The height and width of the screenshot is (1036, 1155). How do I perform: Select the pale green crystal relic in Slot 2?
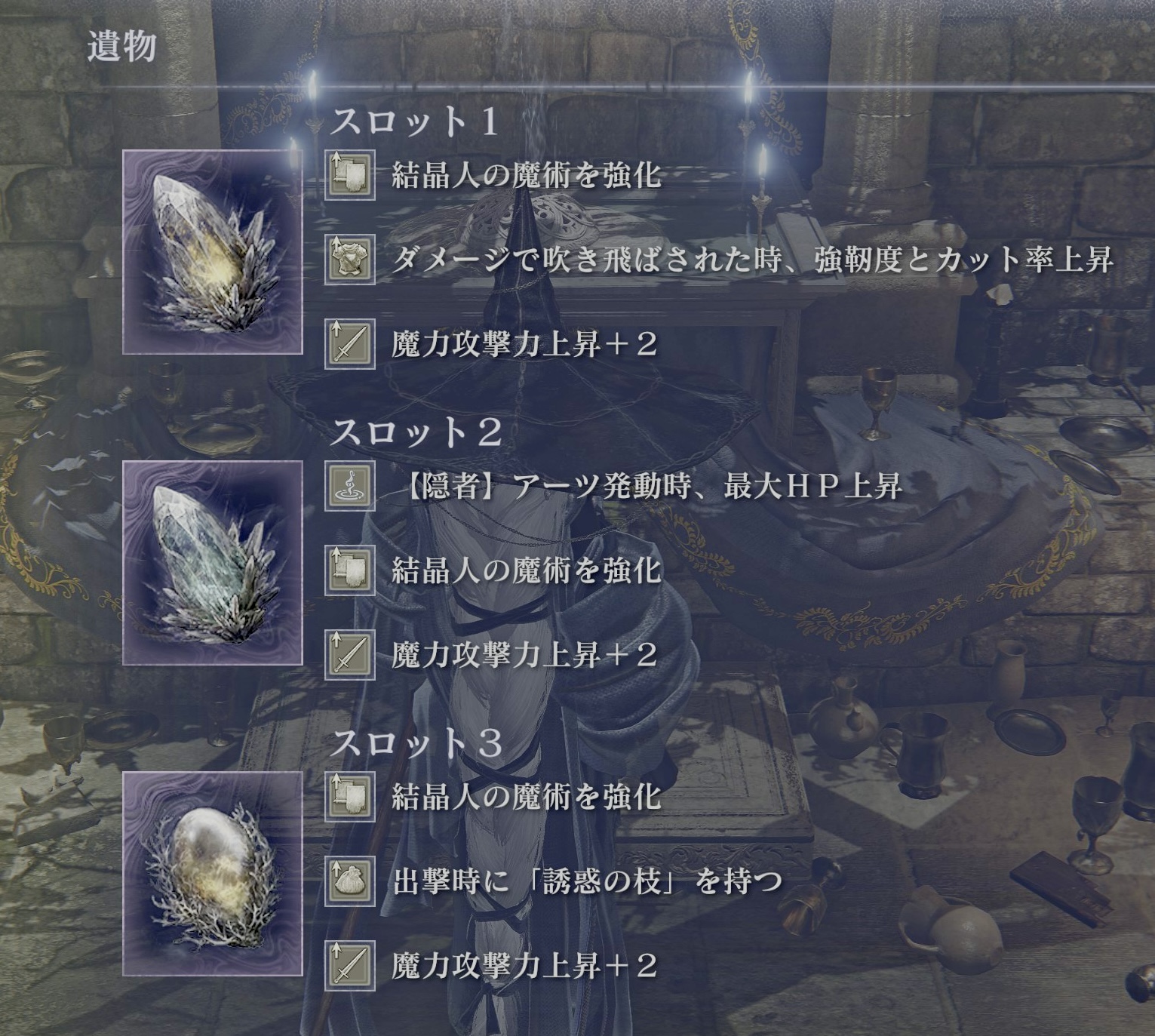tap(213, 563)
